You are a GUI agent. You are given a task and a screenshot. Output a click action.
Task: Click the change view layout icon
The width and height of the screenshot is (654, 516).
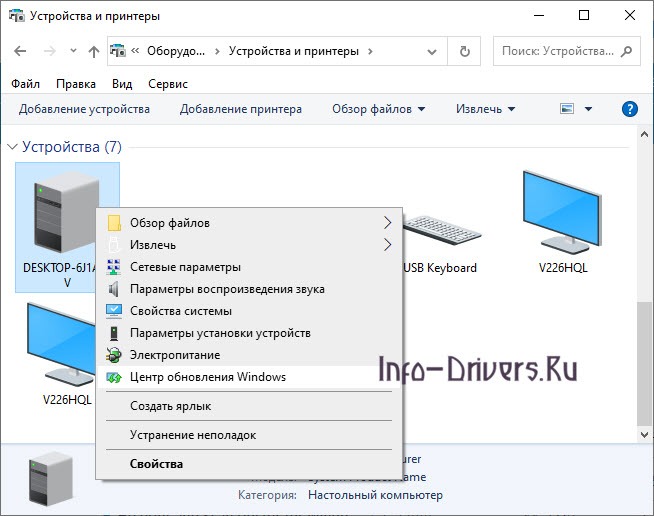click(568, 109)
